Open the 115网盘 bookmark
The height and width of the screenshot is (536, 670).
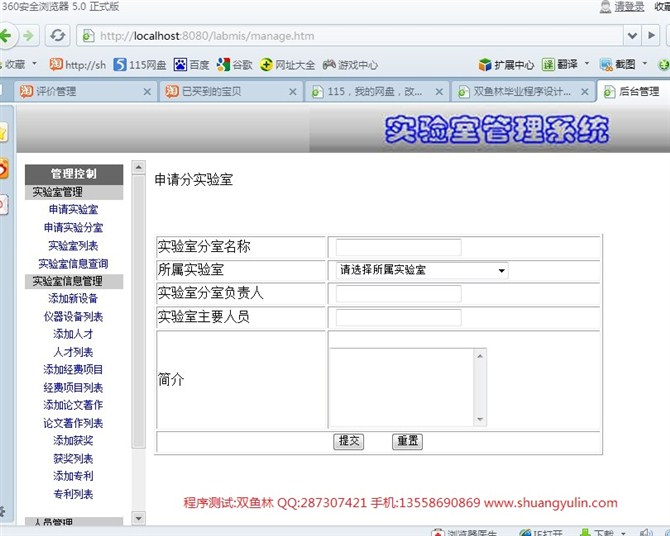139,65
